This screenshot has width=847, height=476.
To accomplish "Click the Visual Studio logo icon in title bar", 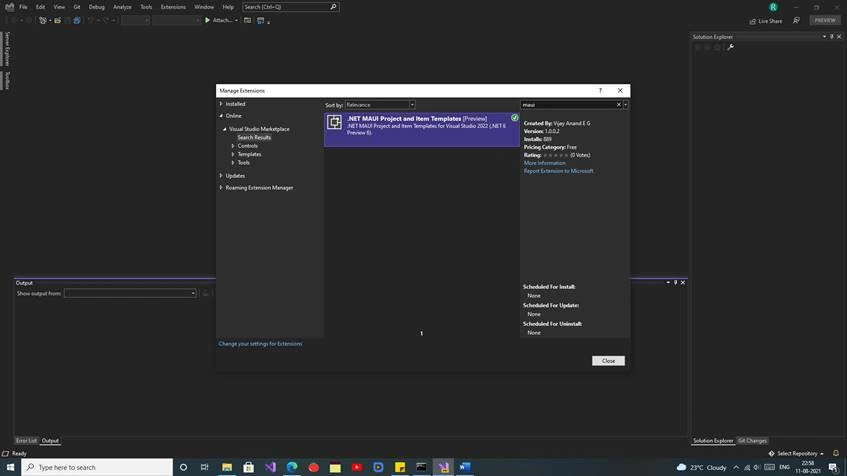I will coord(9,7).
